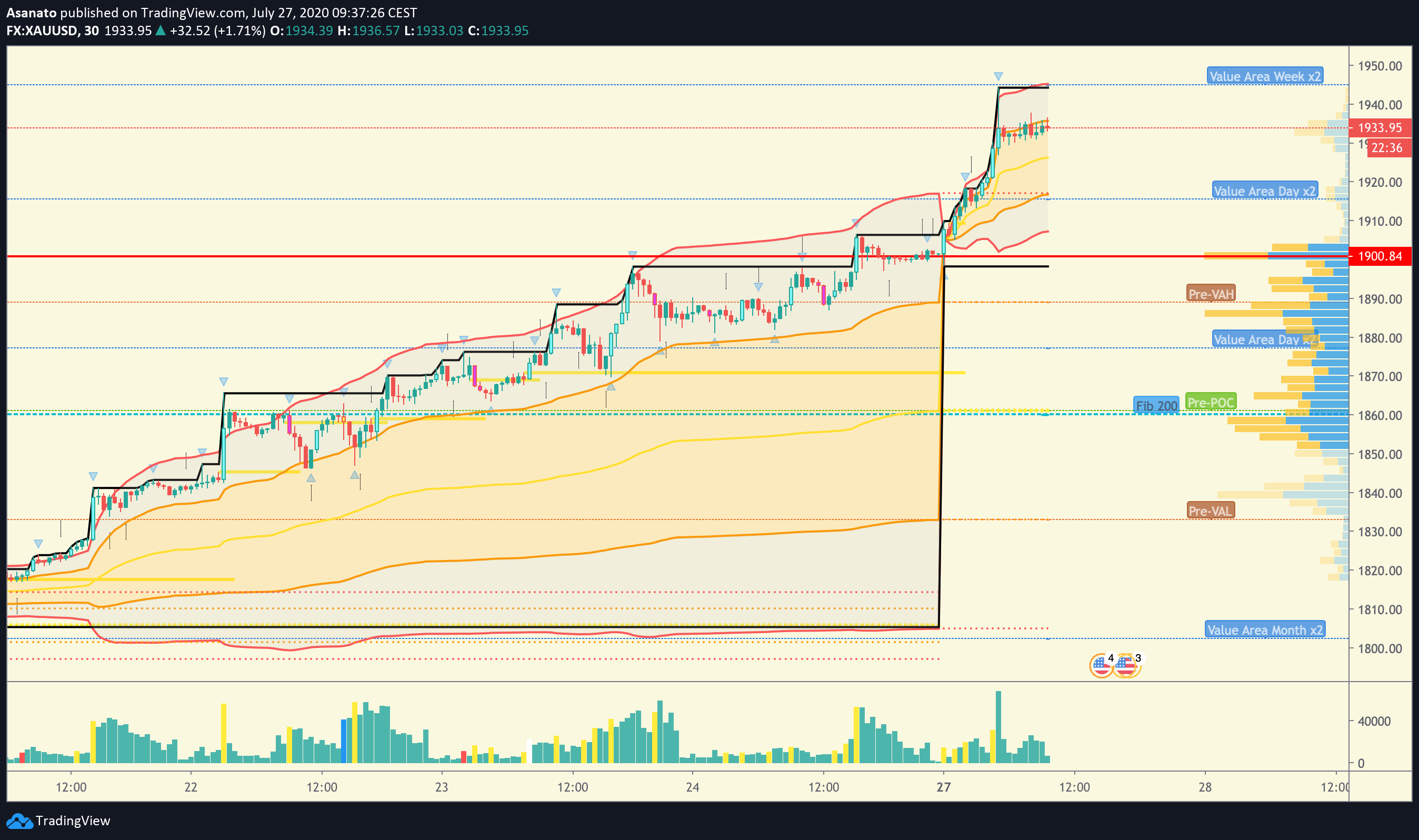
Task: Select the Value Area Week x2 label
Action: (1264, 76)
